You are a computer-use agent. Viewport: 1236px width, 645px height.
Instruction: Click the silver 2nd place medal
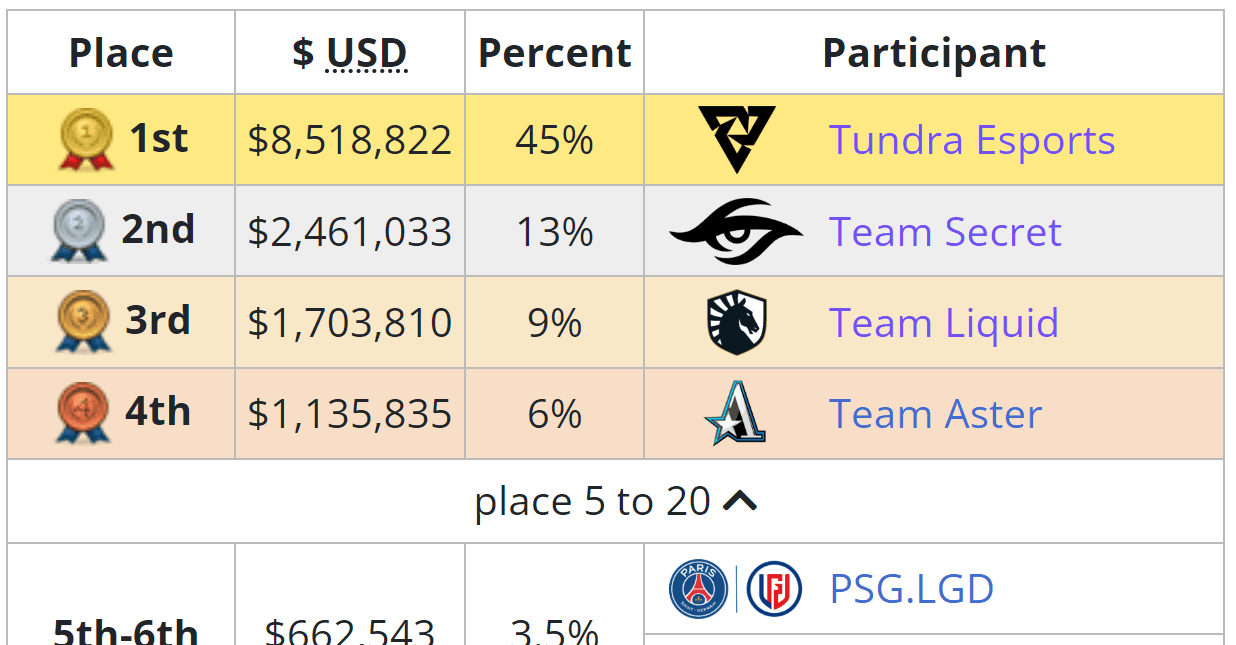click(x=78, y=231)
